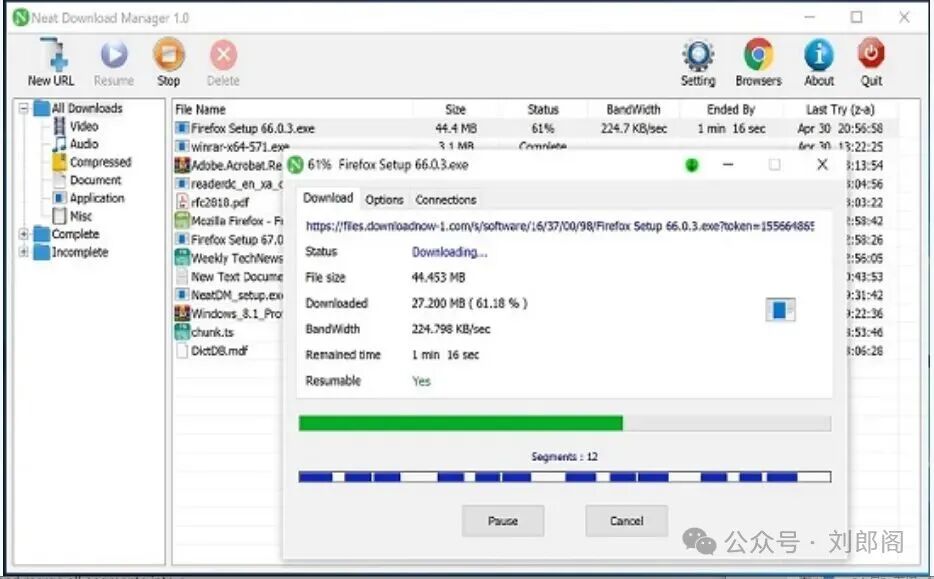Select the NeatDM_setup.exe row

[x=229, y=295]
